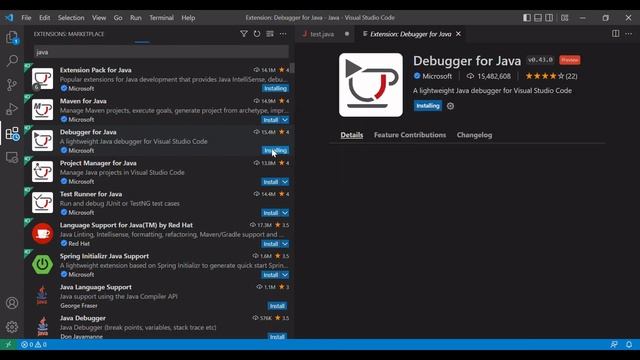
Task: Expand Spring Initializr install options
Action: tap(285, 275)
